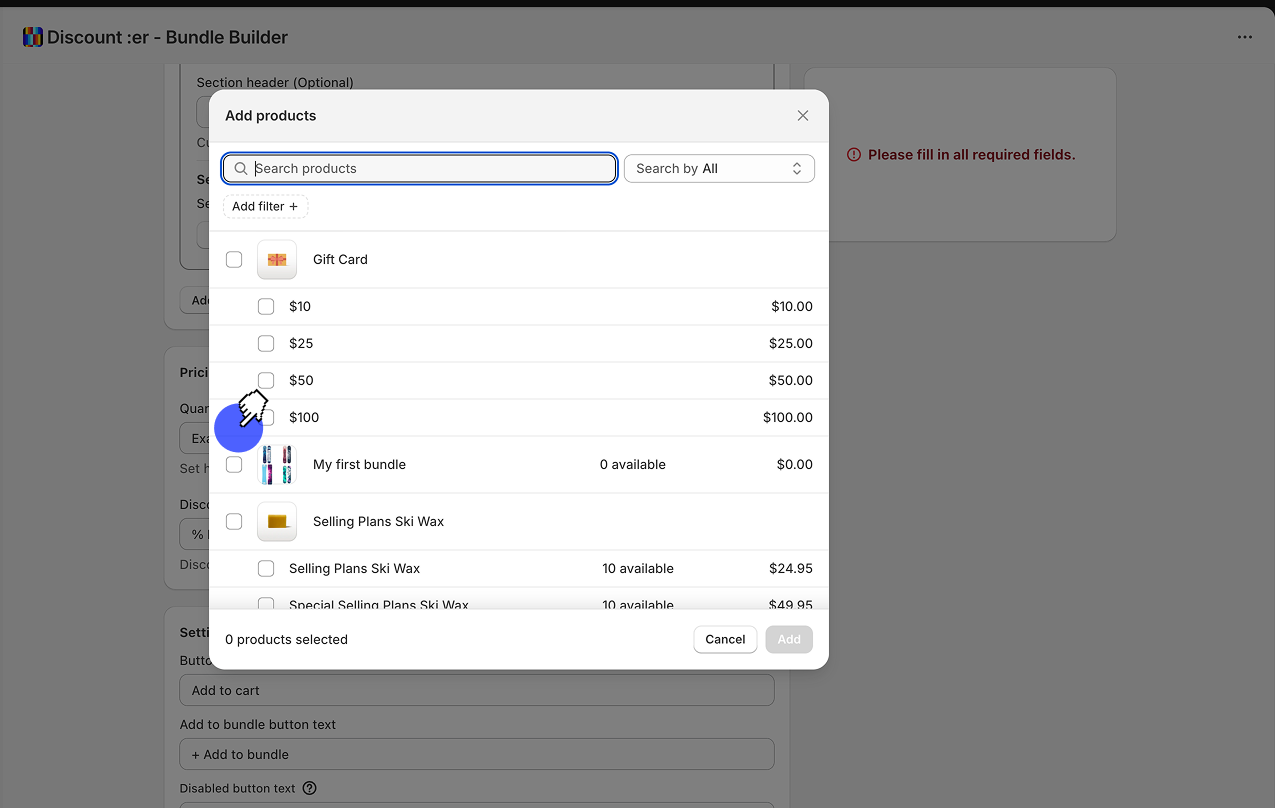This screenshot has height=808, width=1275.
Task: Click the My first bundle thumbnail
Action: coord(277,465)
